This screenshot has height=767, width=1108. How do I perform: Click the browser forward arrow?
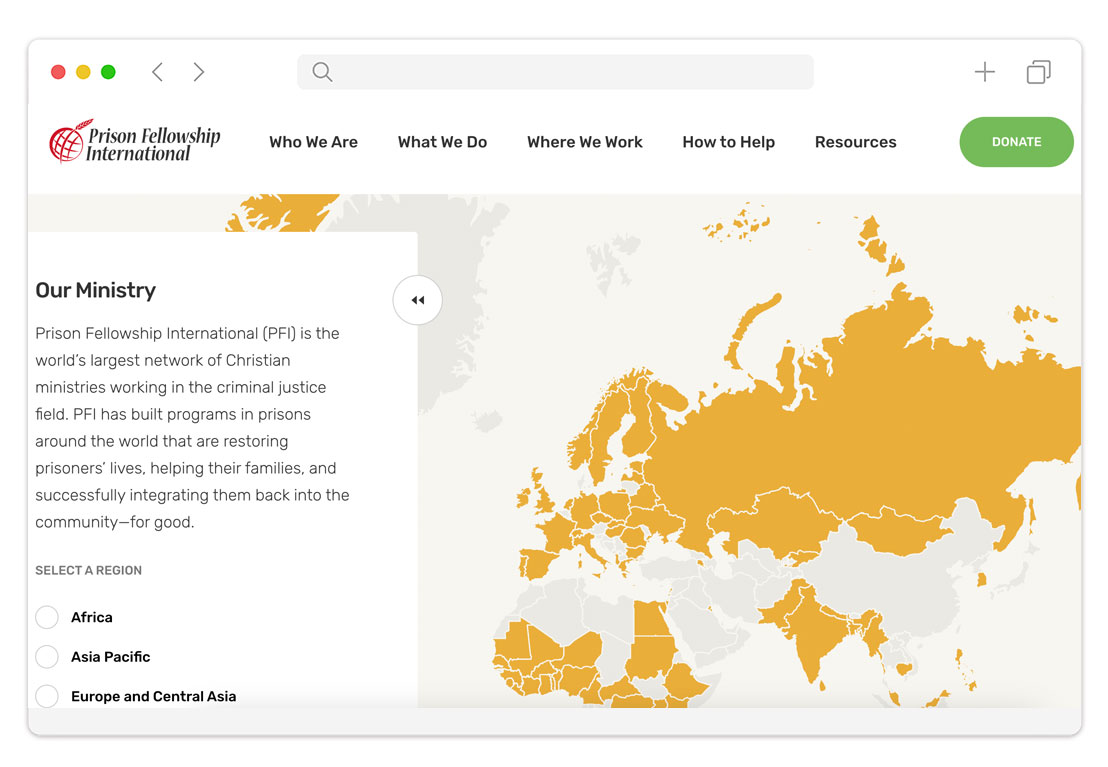[199, 72]
